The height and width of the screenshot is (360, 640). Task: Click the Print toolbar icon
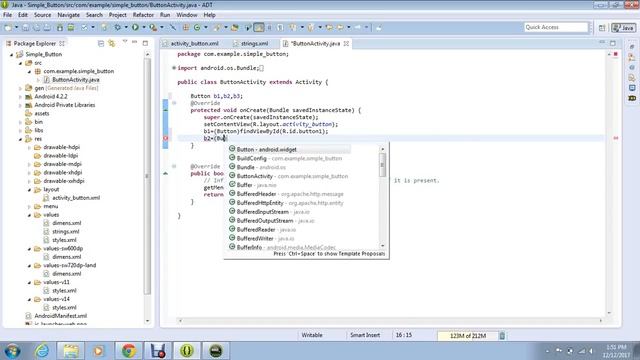point(47,28)
